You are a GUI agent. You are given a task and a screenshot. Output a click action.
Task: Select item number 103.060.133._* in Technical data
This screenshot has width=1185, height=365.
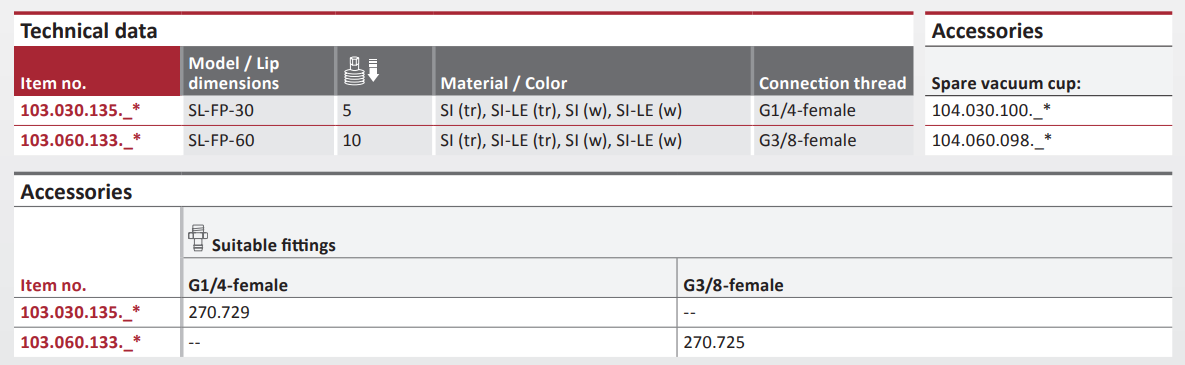(x=81, y=140)
